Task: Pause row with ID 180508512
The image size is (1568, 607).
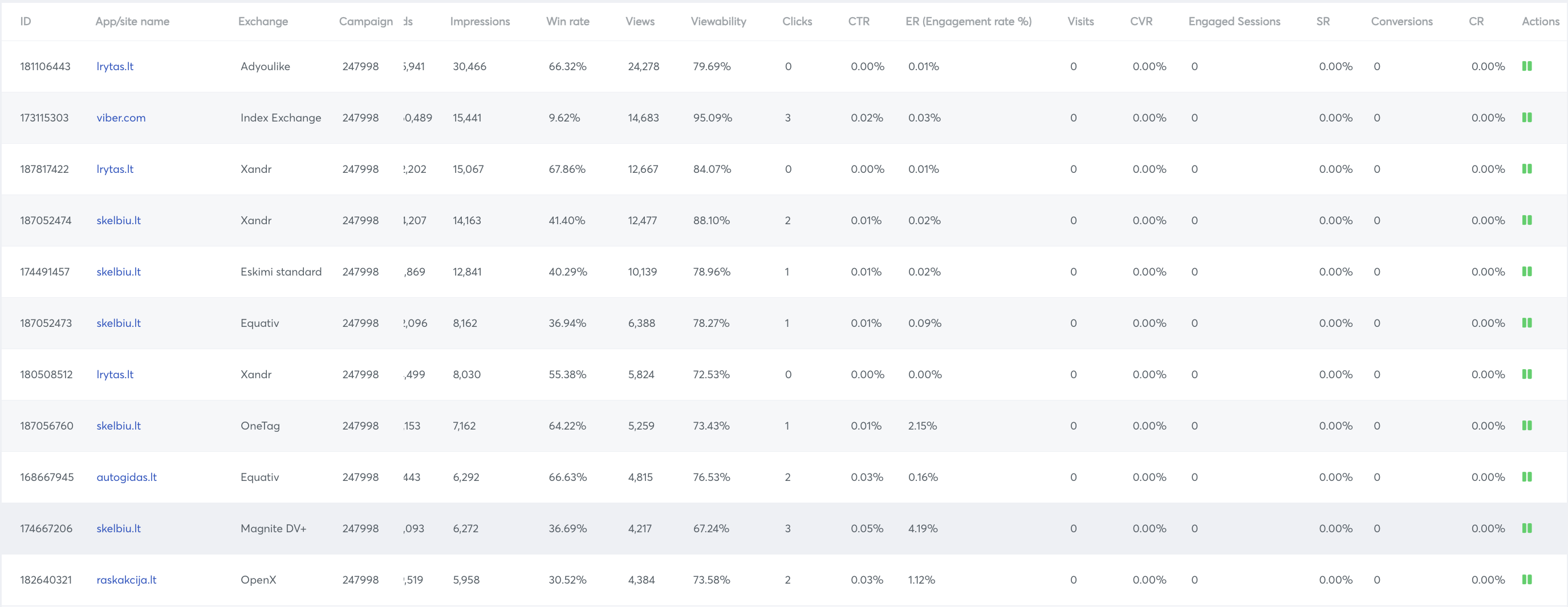Action: tap(1526, 374)
